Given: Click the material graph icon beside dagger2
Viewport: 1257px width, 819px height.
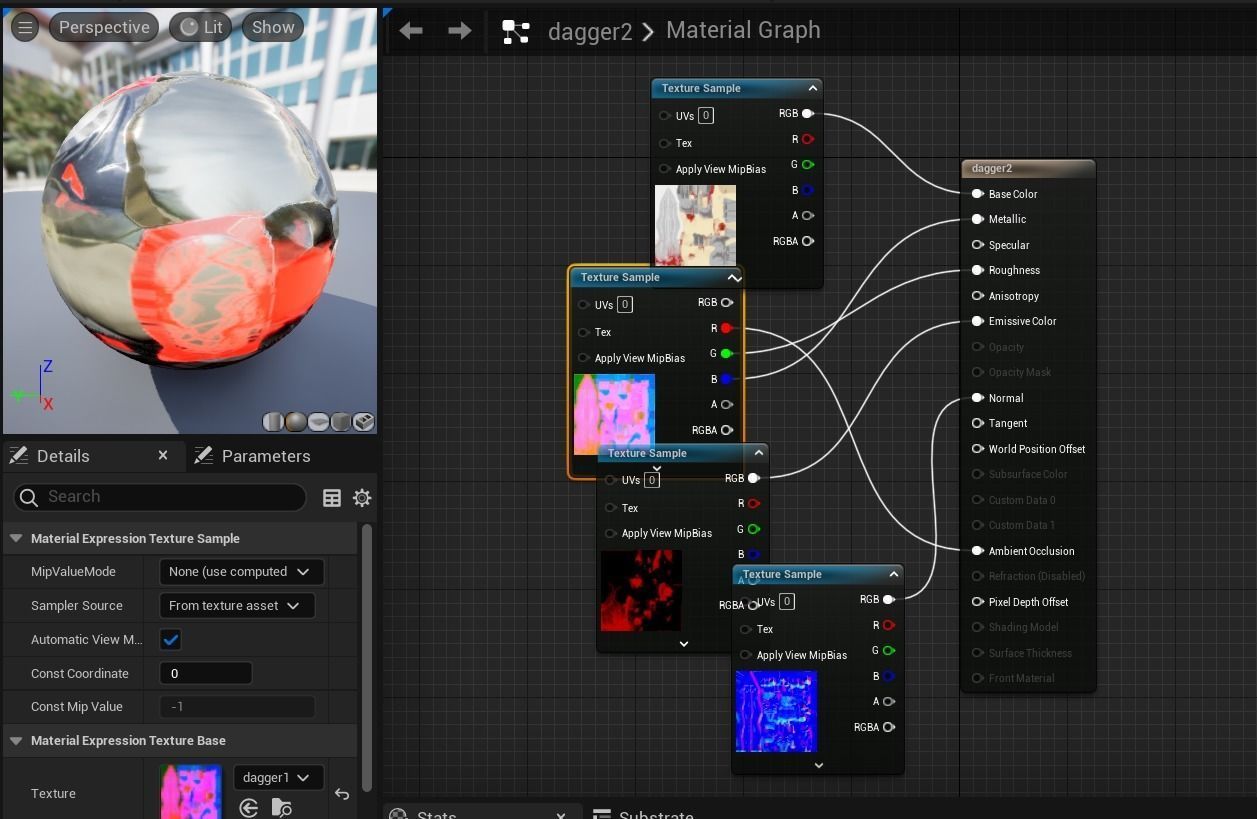Looking at the screenshot, I should point(516,32).
